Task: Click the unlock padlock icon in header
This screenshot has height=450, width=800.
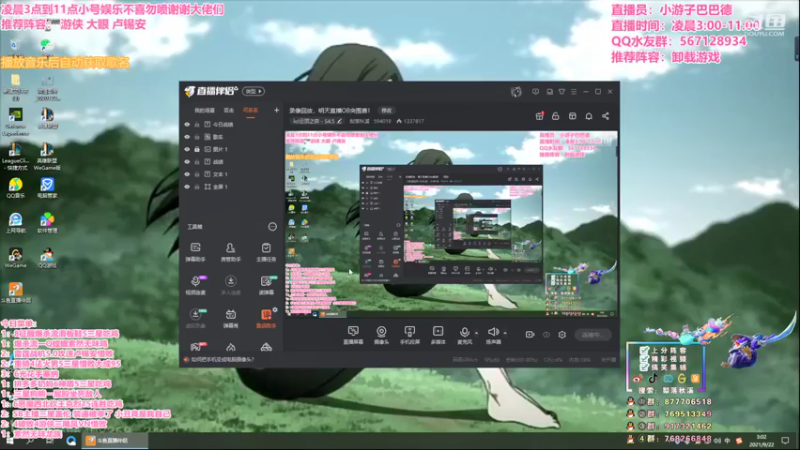Action: 556,116
